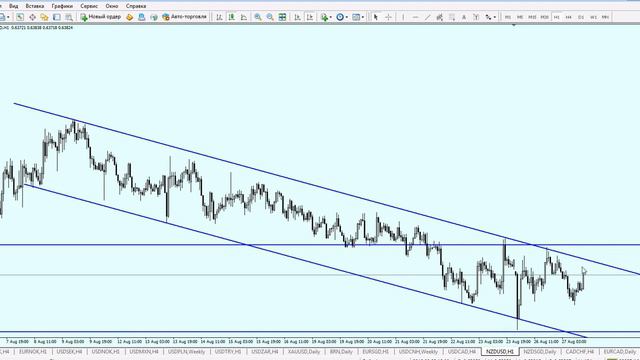Set timeframe to D1

click(581, 17)
